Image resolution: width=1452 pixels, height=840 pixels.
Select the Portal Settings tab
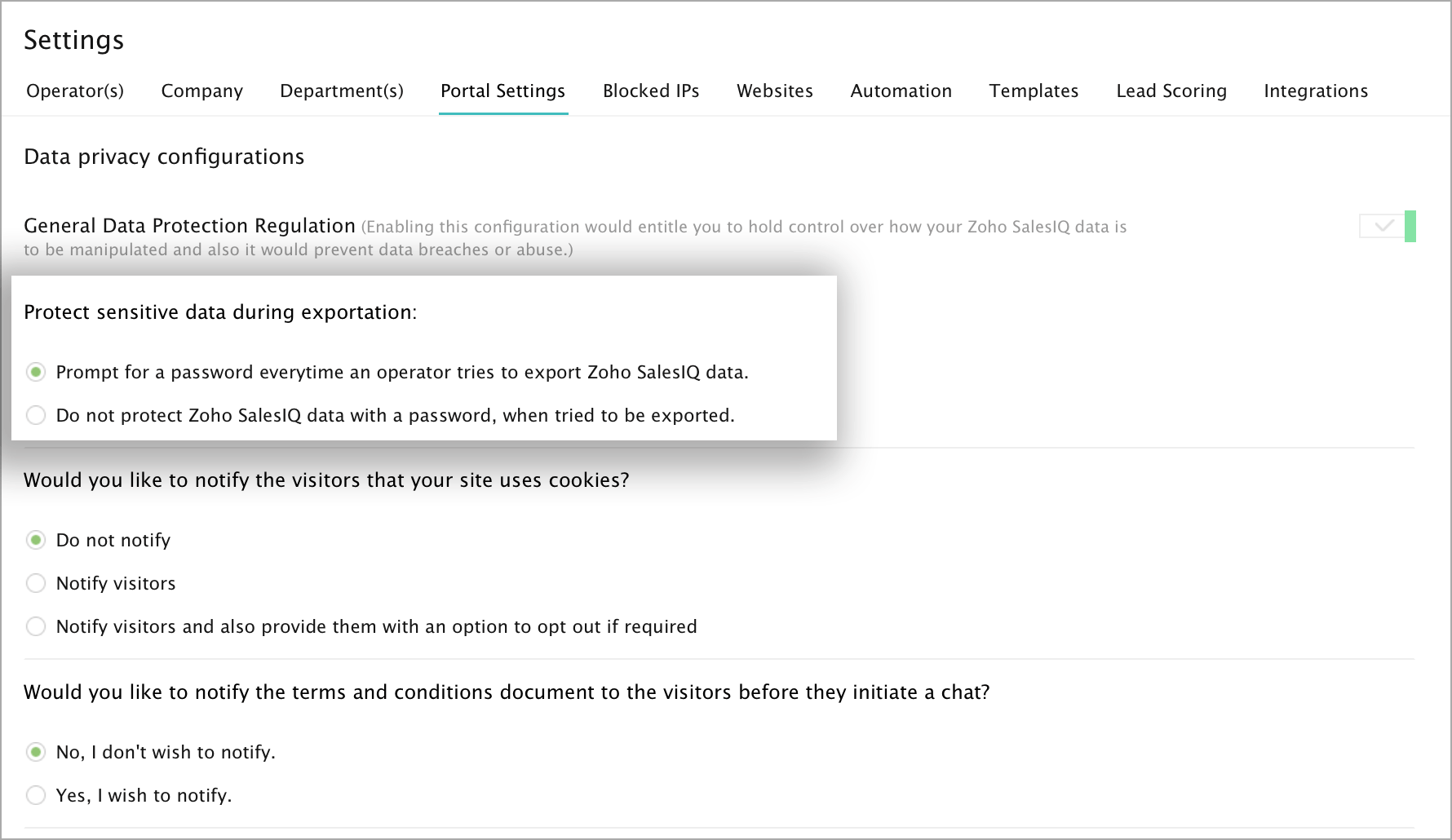[x=503, y=91]
